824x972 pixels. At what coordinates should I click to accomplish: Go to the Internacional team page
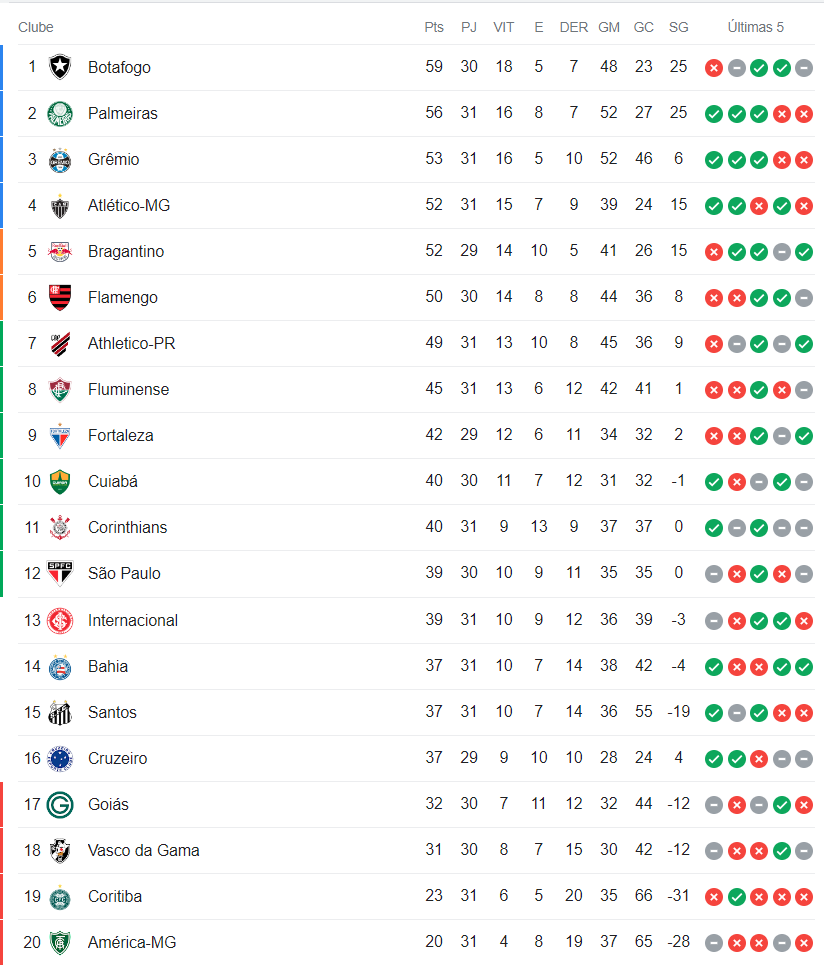point(132,620)
